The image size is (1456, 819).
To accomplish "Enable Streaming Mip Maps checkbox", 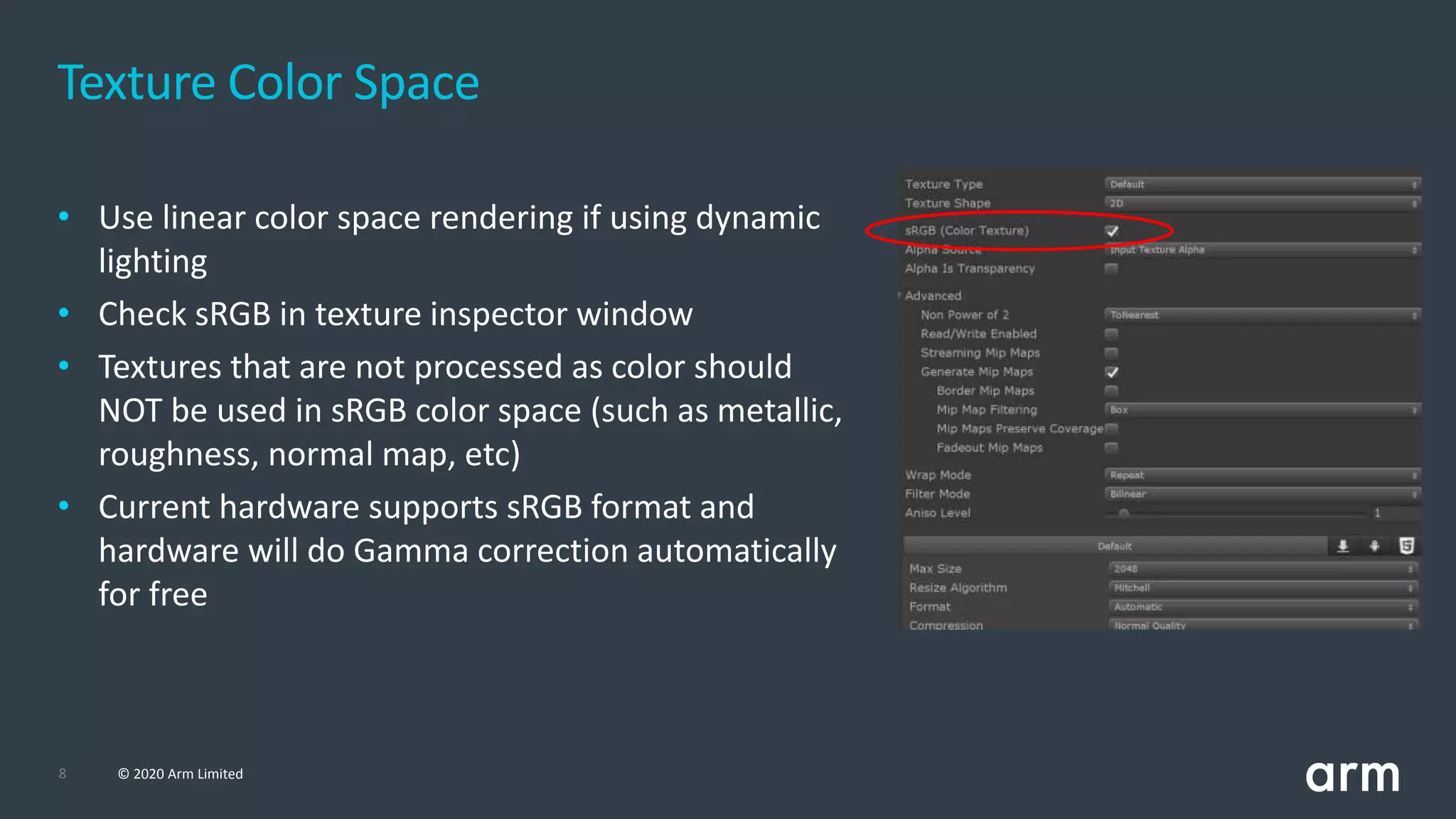I will coord(1111,353).
